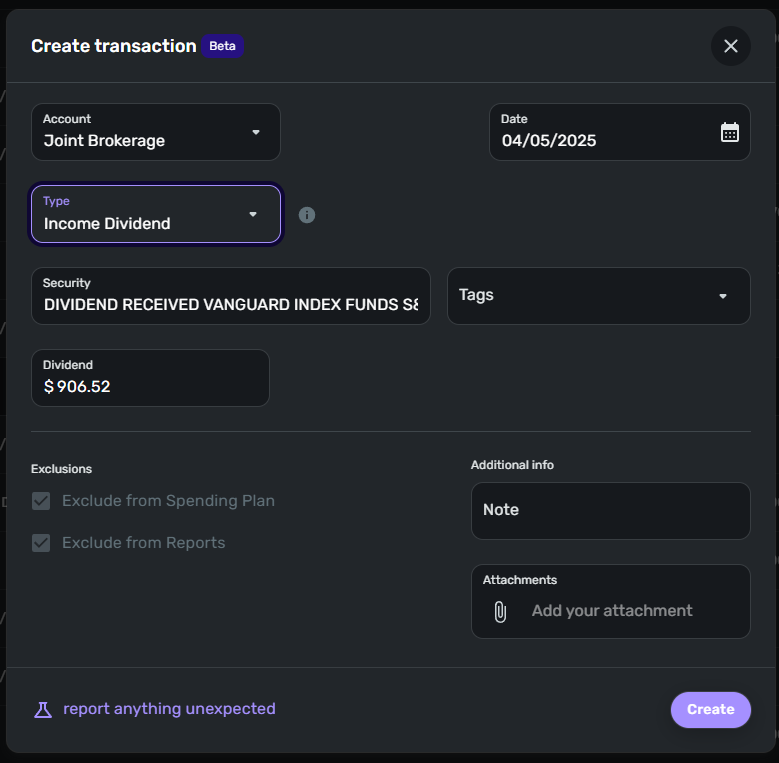Screen dimensions: 779x763
Task: Click the Security input field
Action: click(x=231, y=304)
